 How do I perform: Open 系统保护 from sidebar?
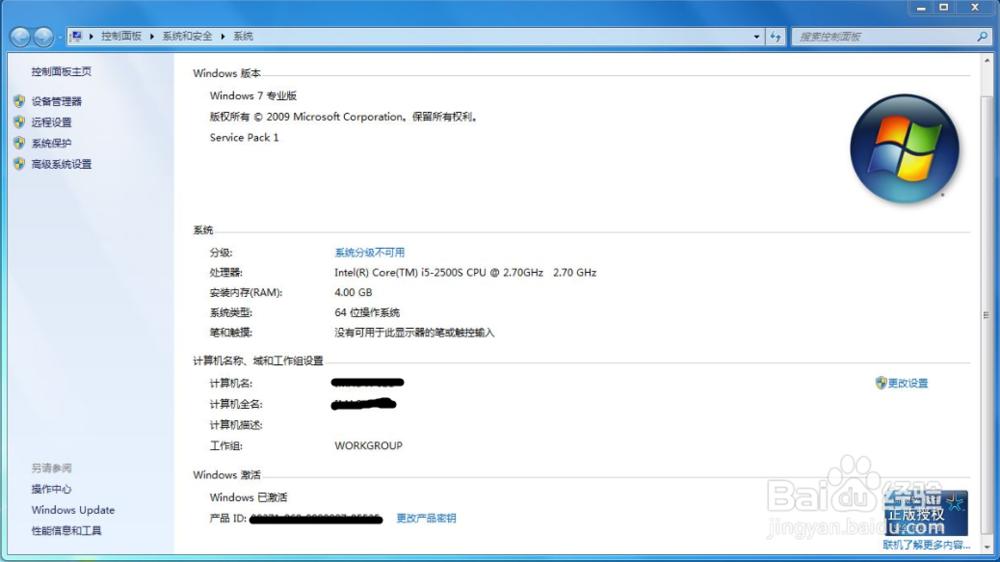click(52, 144)
